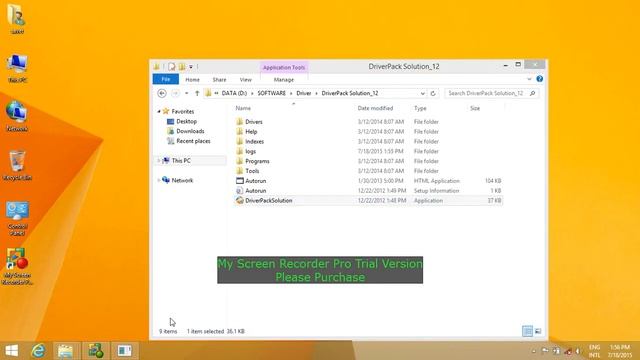
Task: Select the Help folder icon
Action: [240, 131]
